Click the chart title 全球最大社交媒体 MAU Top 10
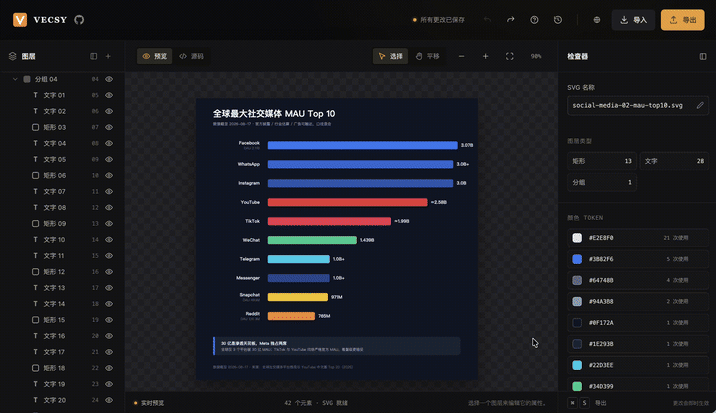716x413 pixels. 274,114
